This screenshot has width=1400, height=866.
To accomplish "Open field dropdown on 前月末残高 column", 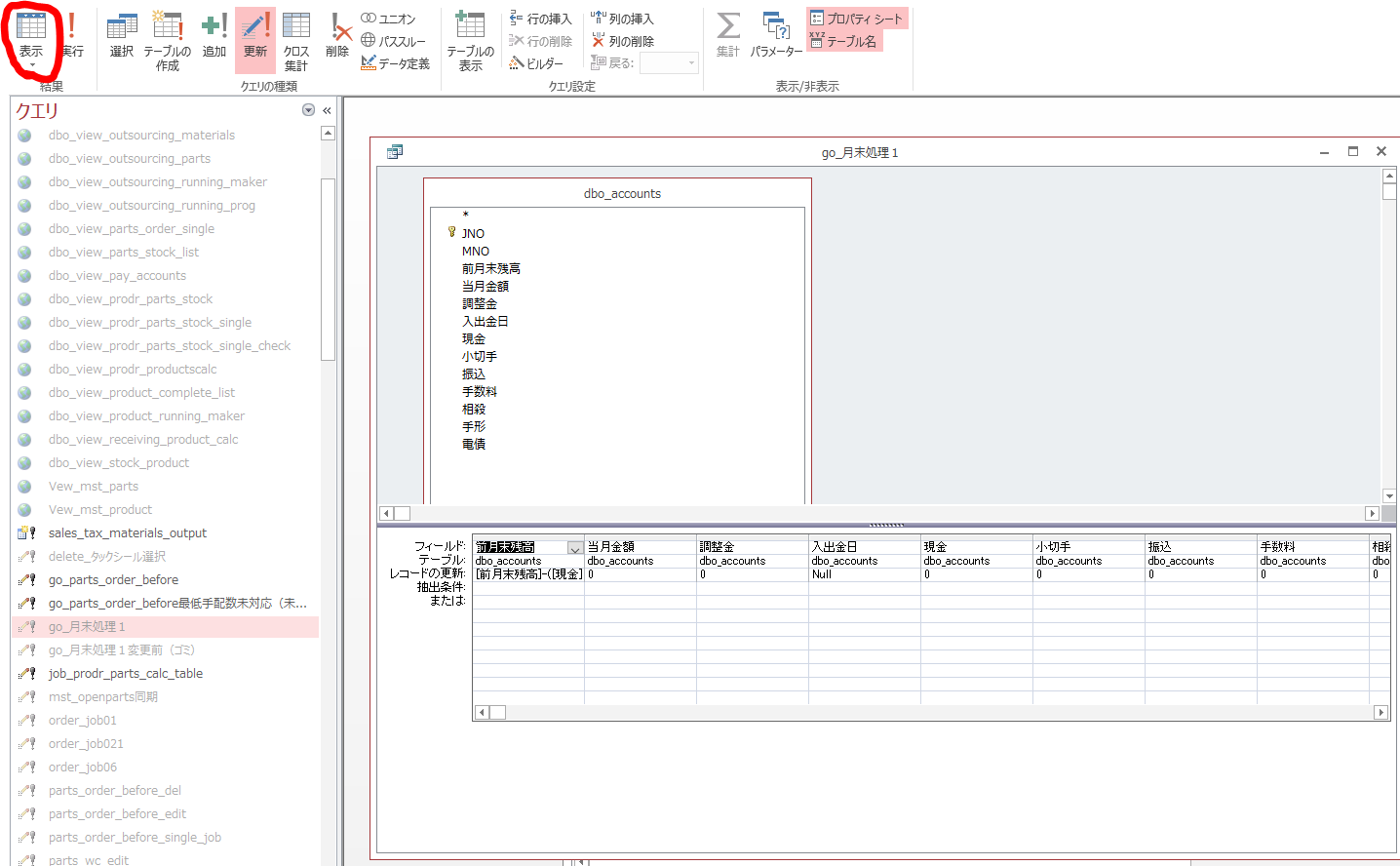I will tap(575, 545).
